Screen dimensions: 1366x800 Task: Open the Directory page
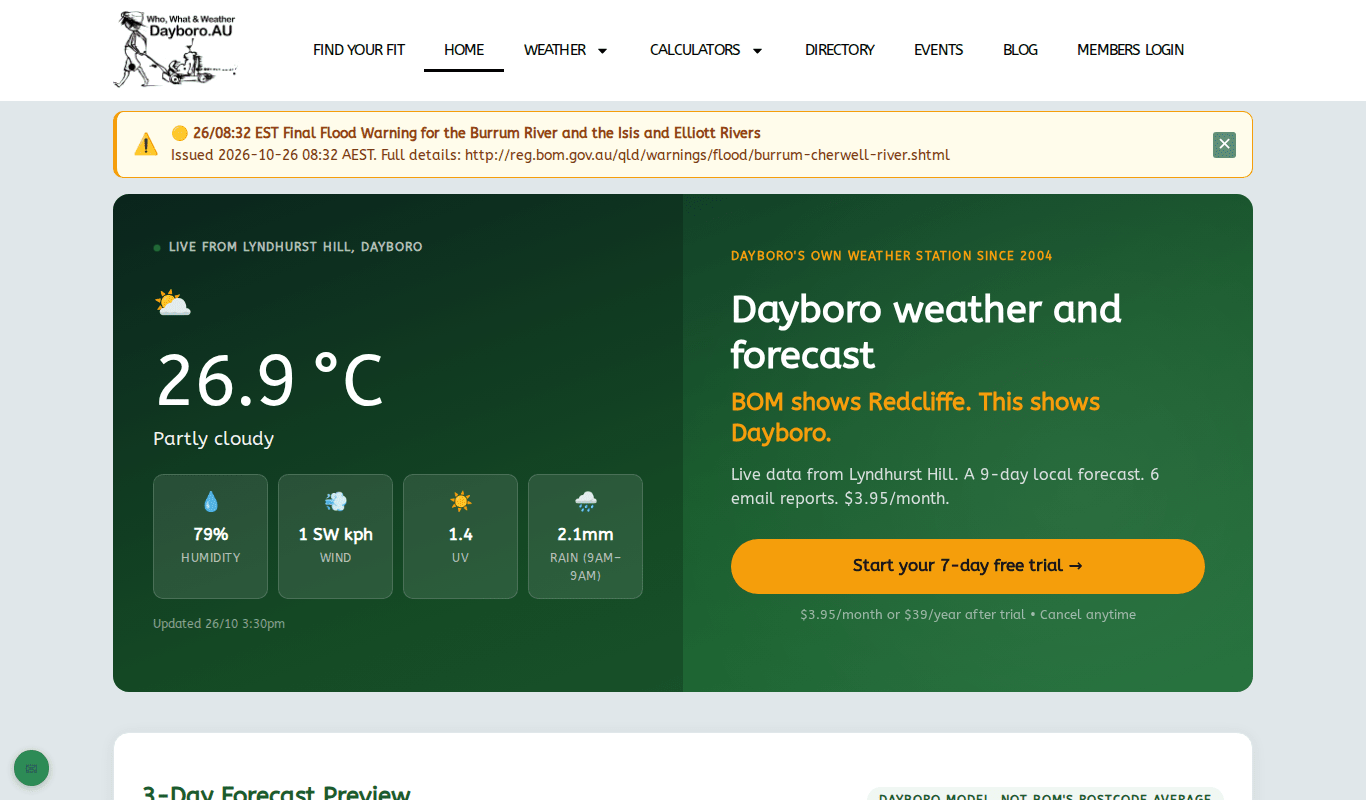[x=840, y=50]
